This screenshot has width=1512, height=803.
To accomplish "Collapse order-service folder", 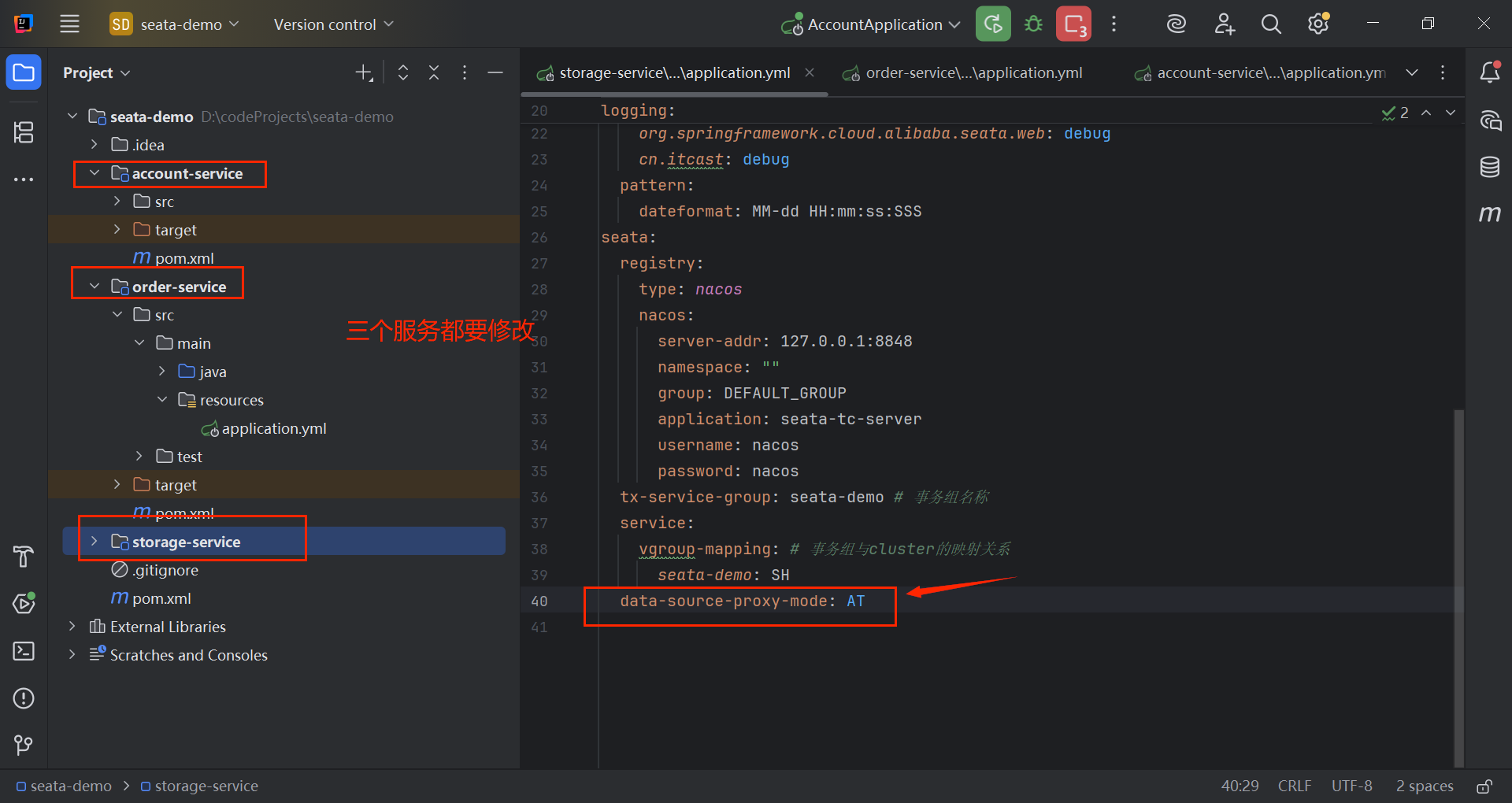I will [x=94, y=287].
